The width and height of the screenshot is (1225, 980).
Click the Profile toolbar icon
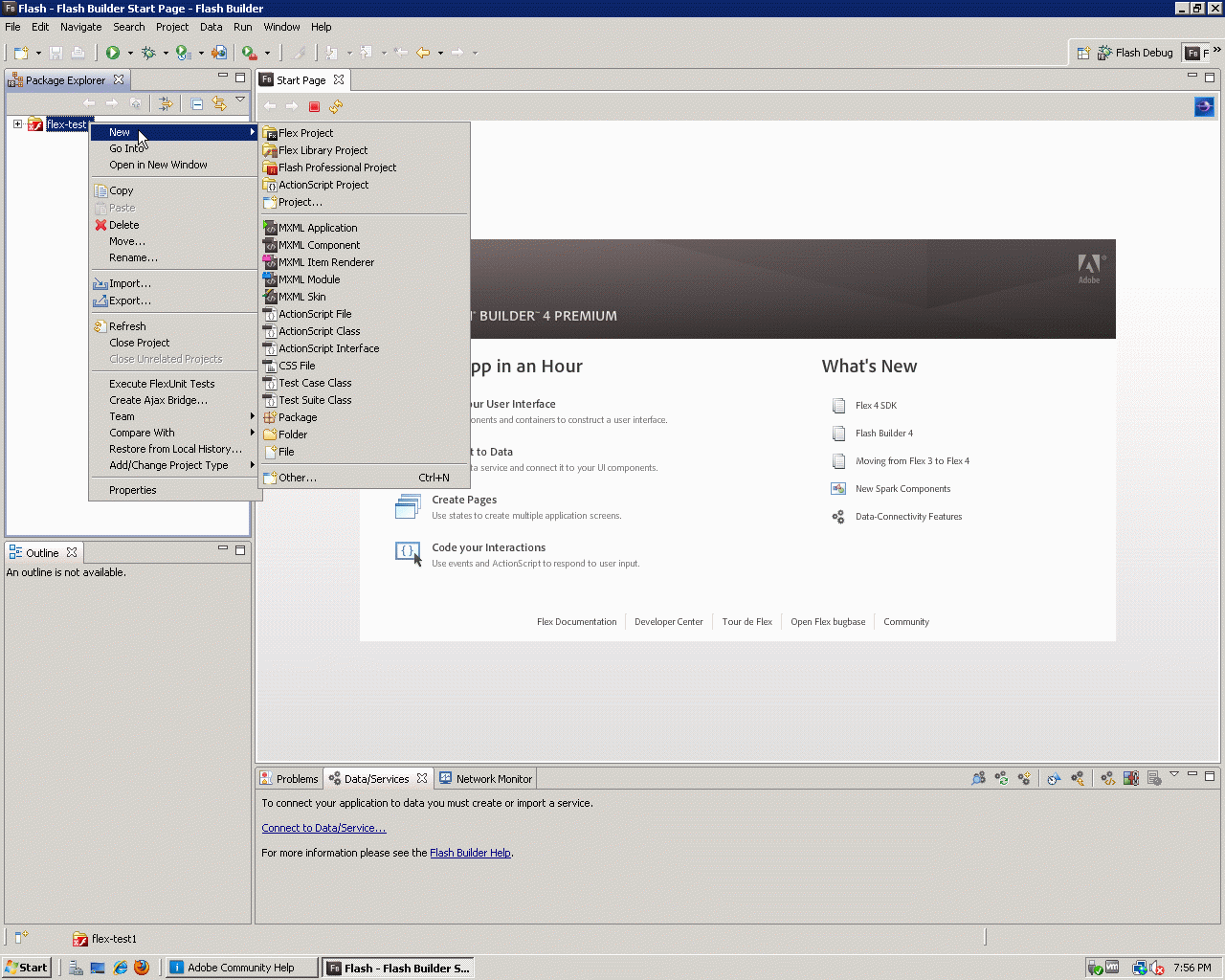coord(183,53)
